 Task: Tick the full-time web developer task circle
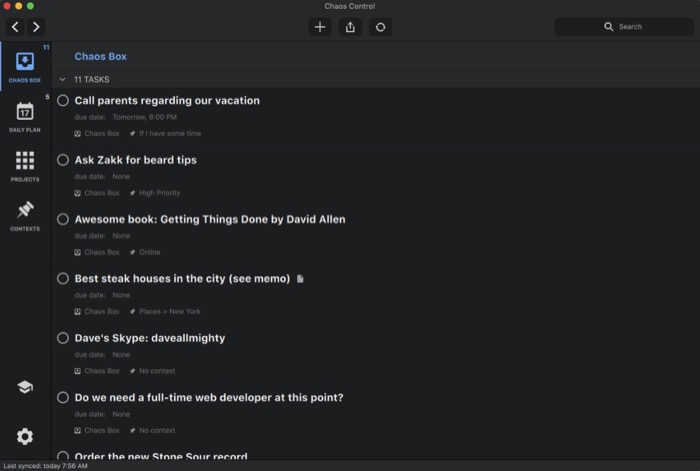63,397
